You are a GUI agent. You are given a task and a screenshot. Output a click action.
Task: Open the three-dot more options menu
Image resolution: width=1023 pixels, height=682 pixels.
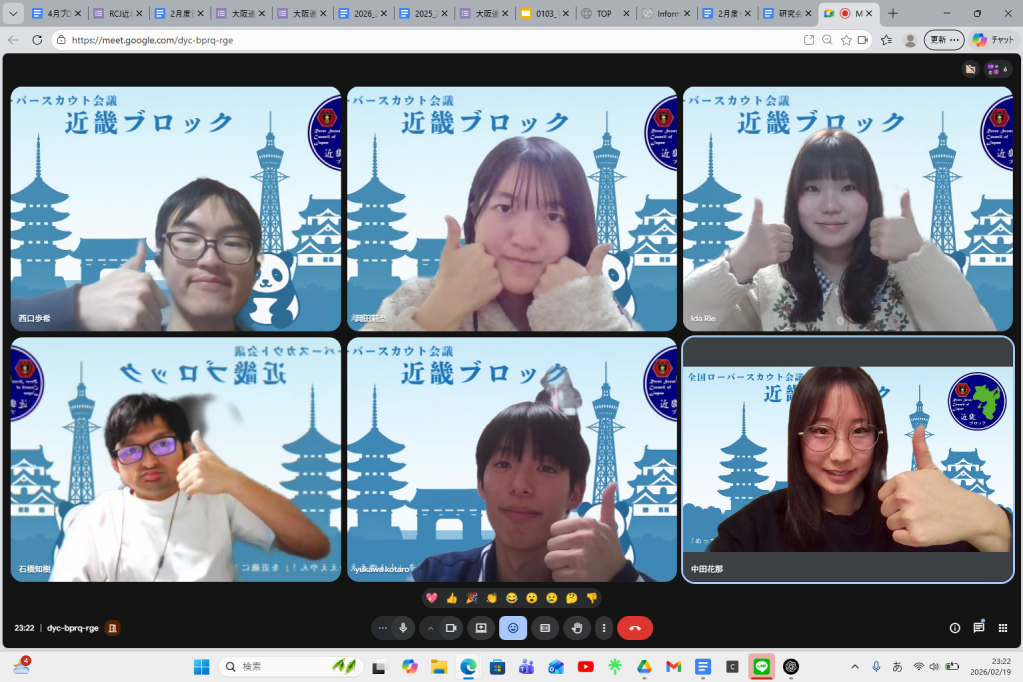click(603, 628)
